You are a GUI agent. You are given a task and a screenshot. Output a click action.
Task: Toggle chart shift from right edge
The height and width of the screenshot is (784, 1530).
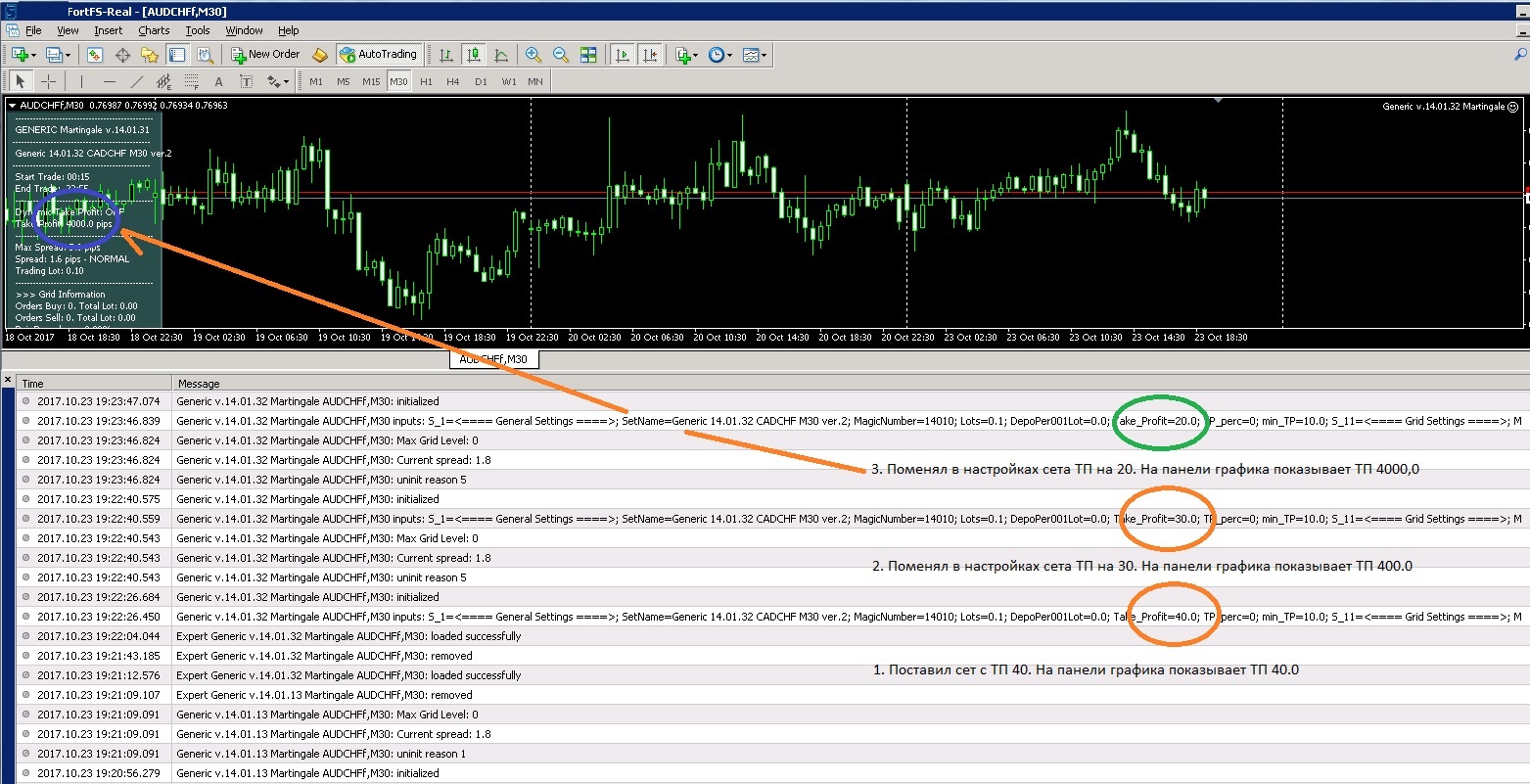click(x=649, y=55)
